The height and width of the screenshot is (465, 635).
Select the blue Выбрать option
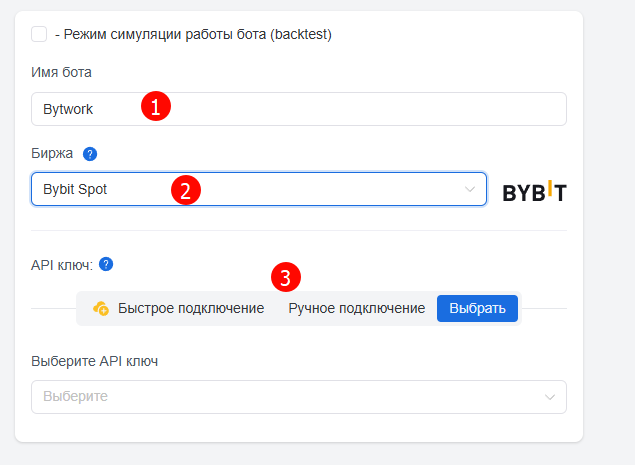point(477,309)
